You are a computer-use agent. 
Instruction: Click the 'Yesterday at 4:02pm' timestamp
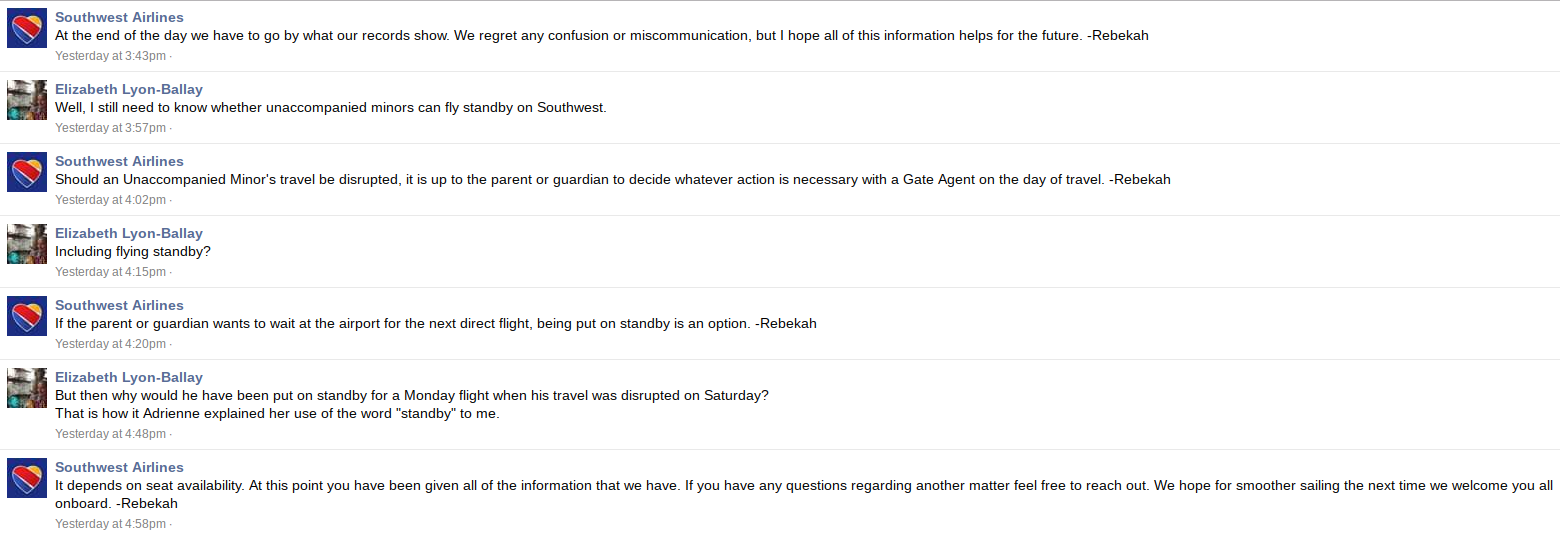tap(110, 200)
